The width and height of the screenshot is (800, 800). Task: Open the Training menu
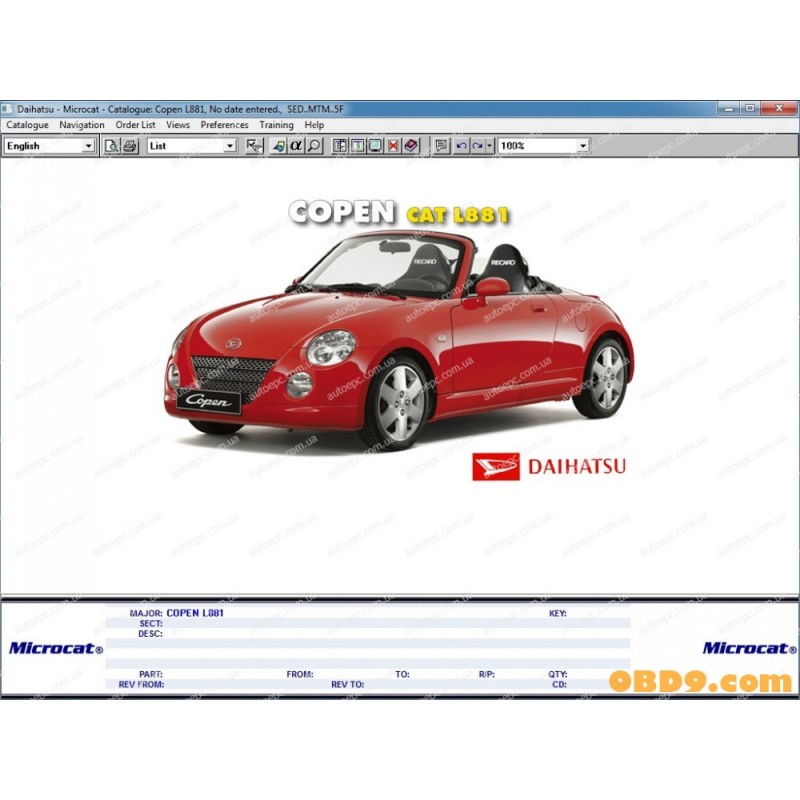tap(277, 125)
